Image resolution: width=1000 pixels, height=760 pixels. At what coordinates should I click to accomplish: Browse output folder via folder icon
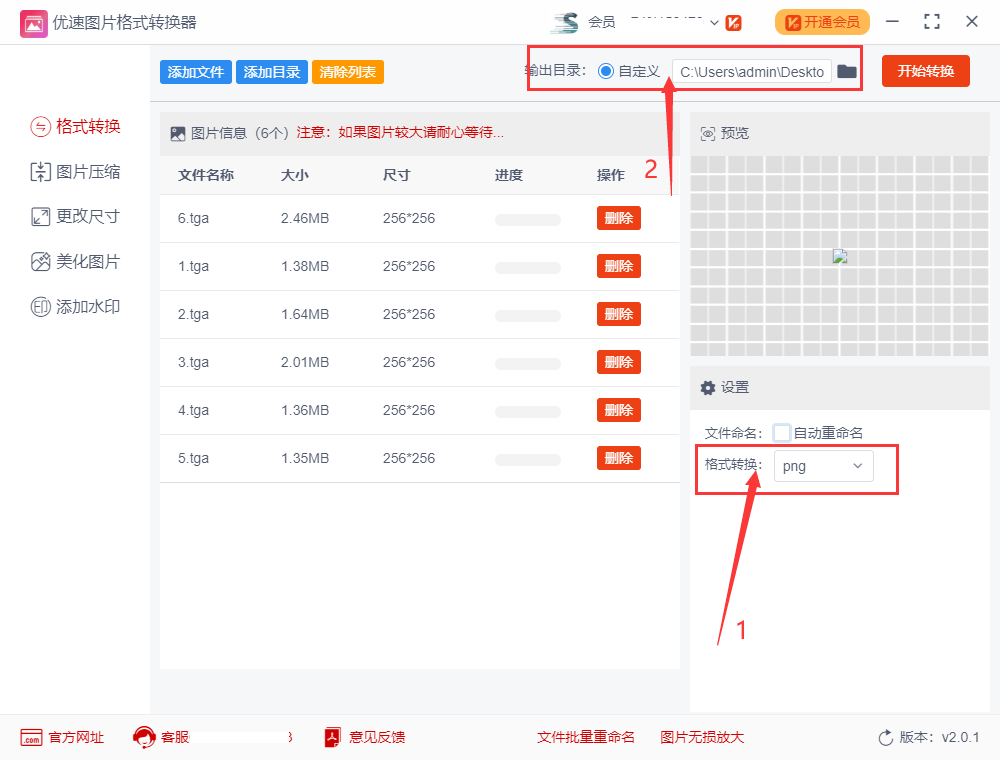point(846,71)
